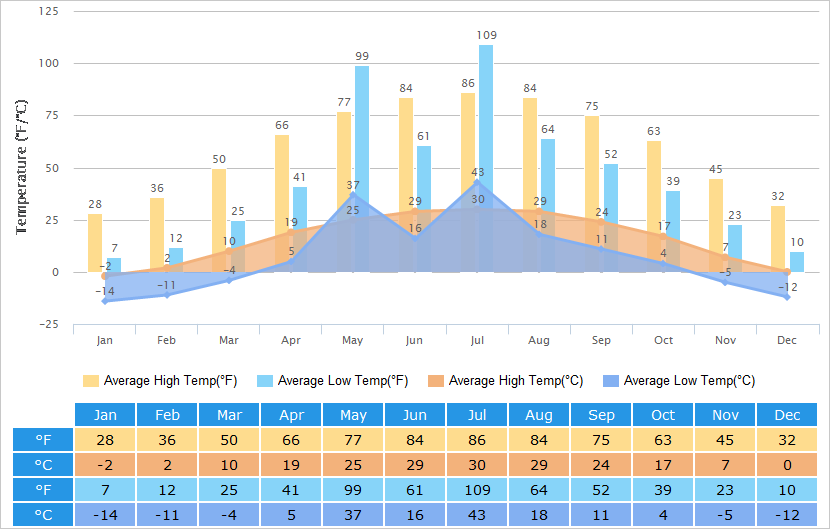Image resolution: width=830 pixels, height=529 pixels.
Task: Click the Average Low Temp(°F) legend label
Action: pyautogui.click(x=343, y=381)
